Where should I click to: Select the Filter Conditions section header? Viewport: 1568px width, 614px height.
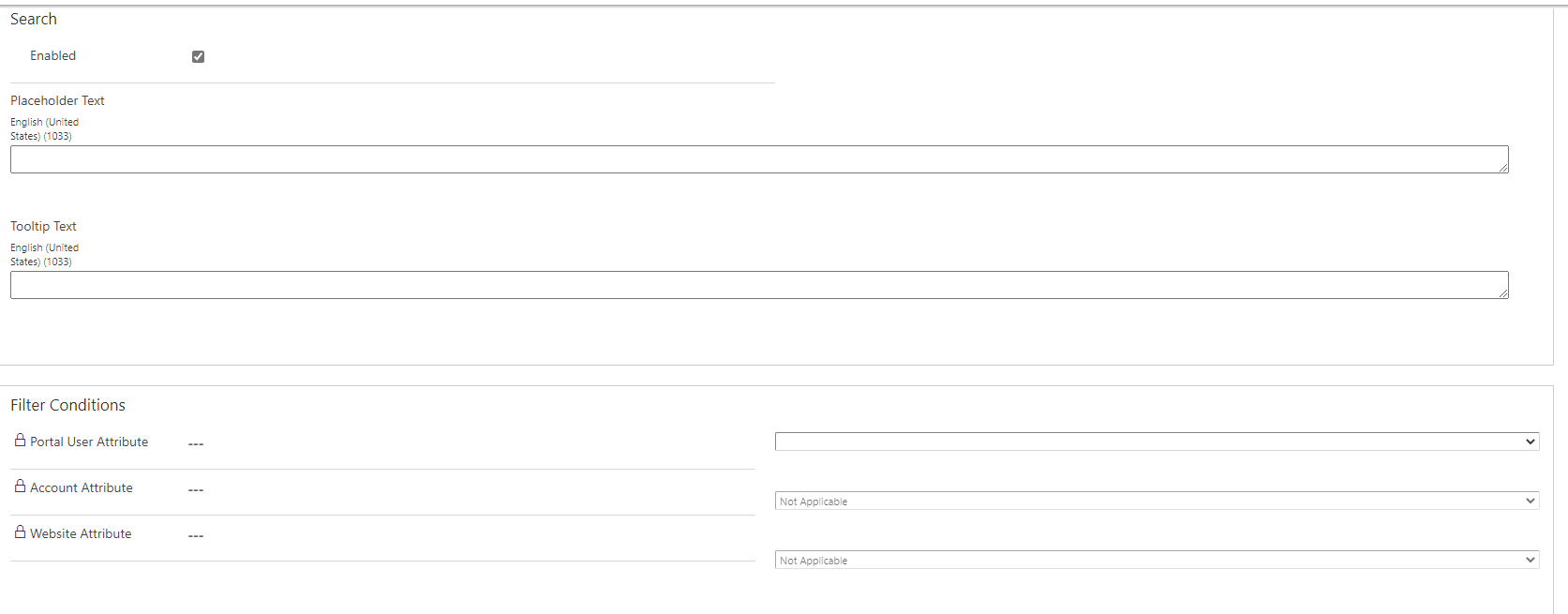click(67, 405)
